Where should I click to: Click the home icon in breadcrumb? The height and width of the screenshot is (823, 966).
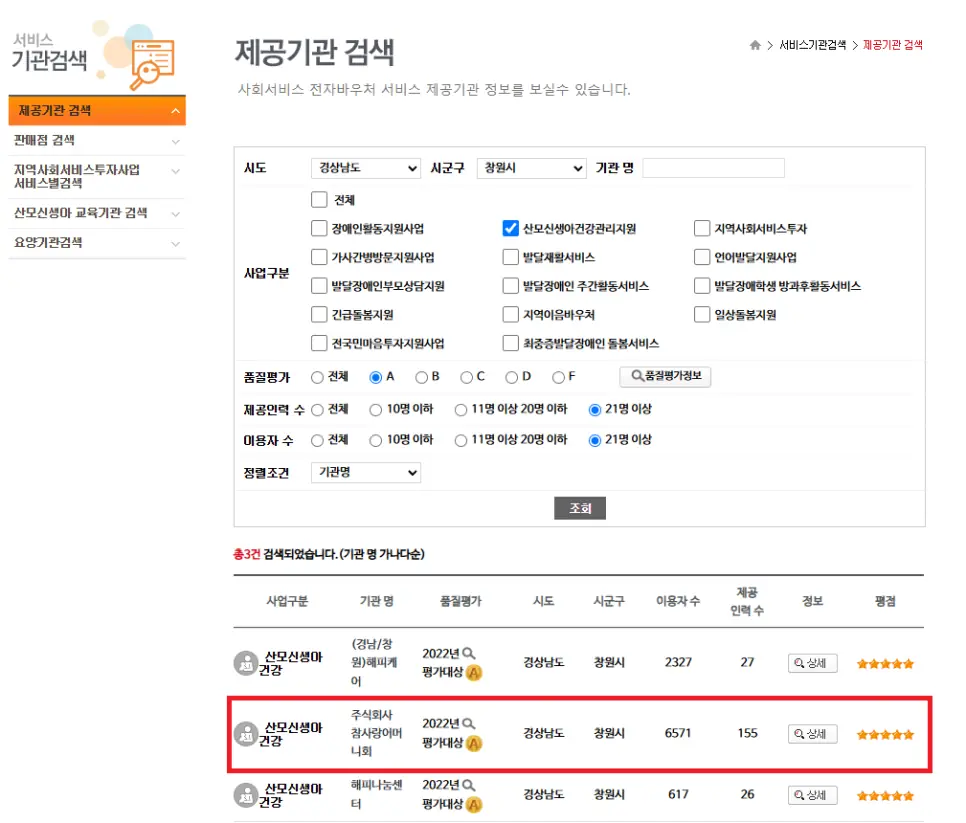pos(754,46)
